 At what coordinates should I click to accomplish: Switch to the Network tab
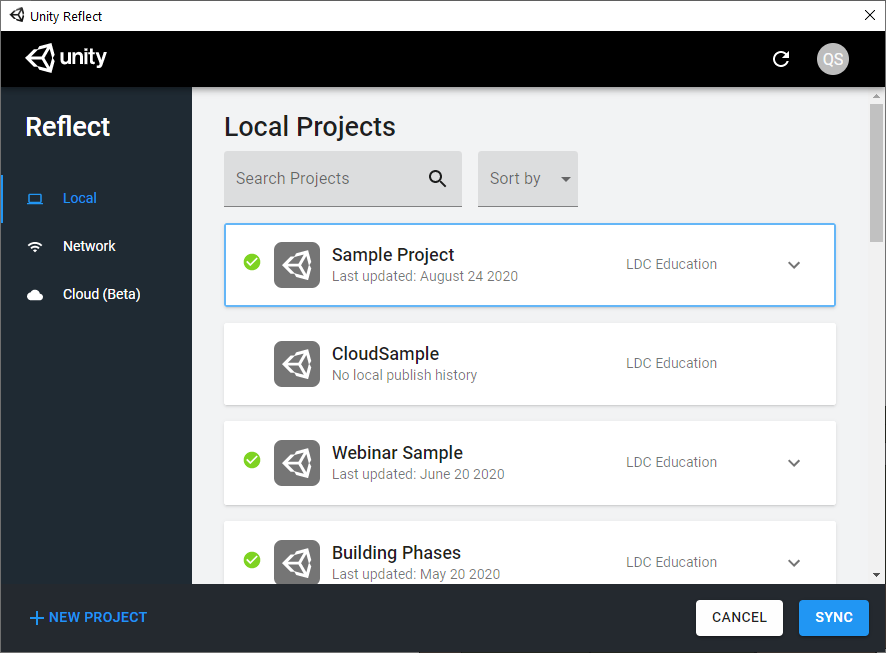(88, 246)
